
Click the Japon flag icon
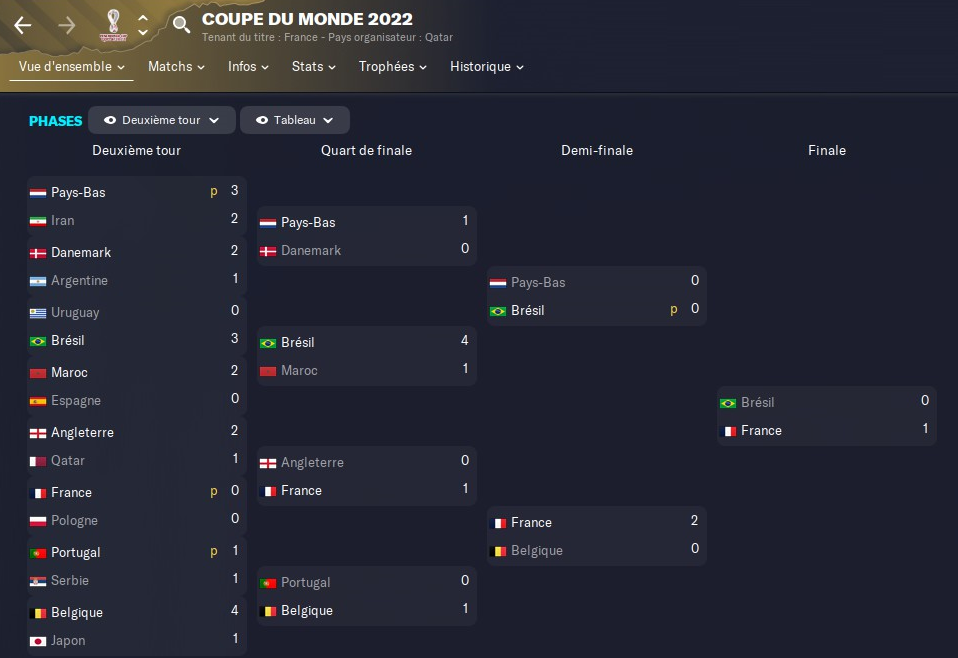click(x=38, y=641)
